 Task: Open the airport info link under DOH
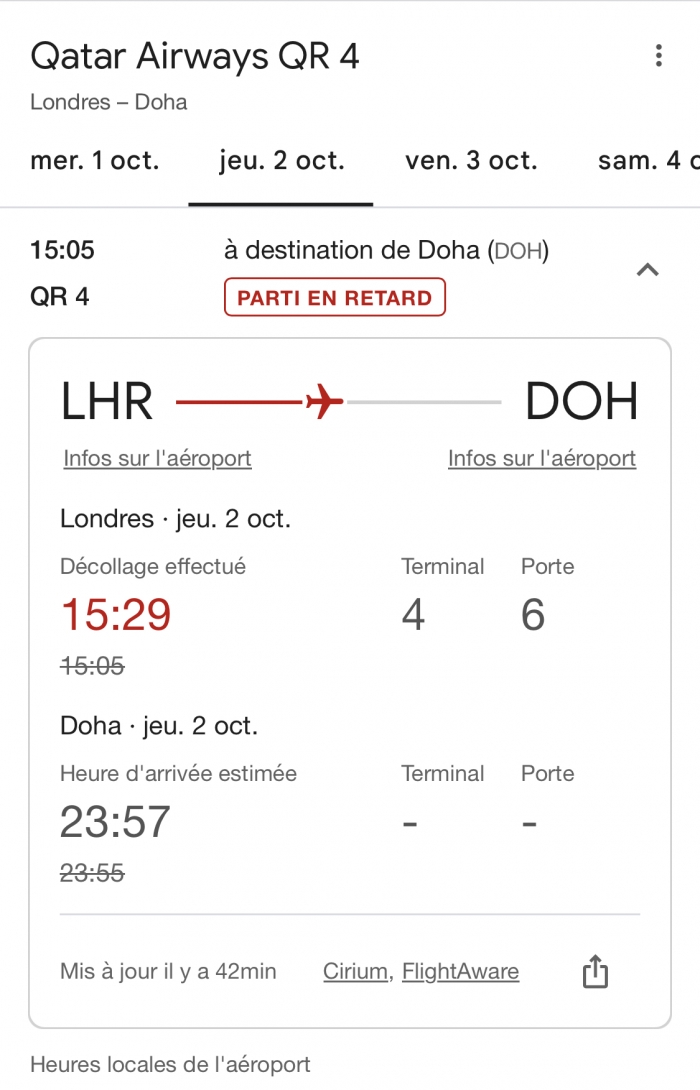click(x=542, y=458)
